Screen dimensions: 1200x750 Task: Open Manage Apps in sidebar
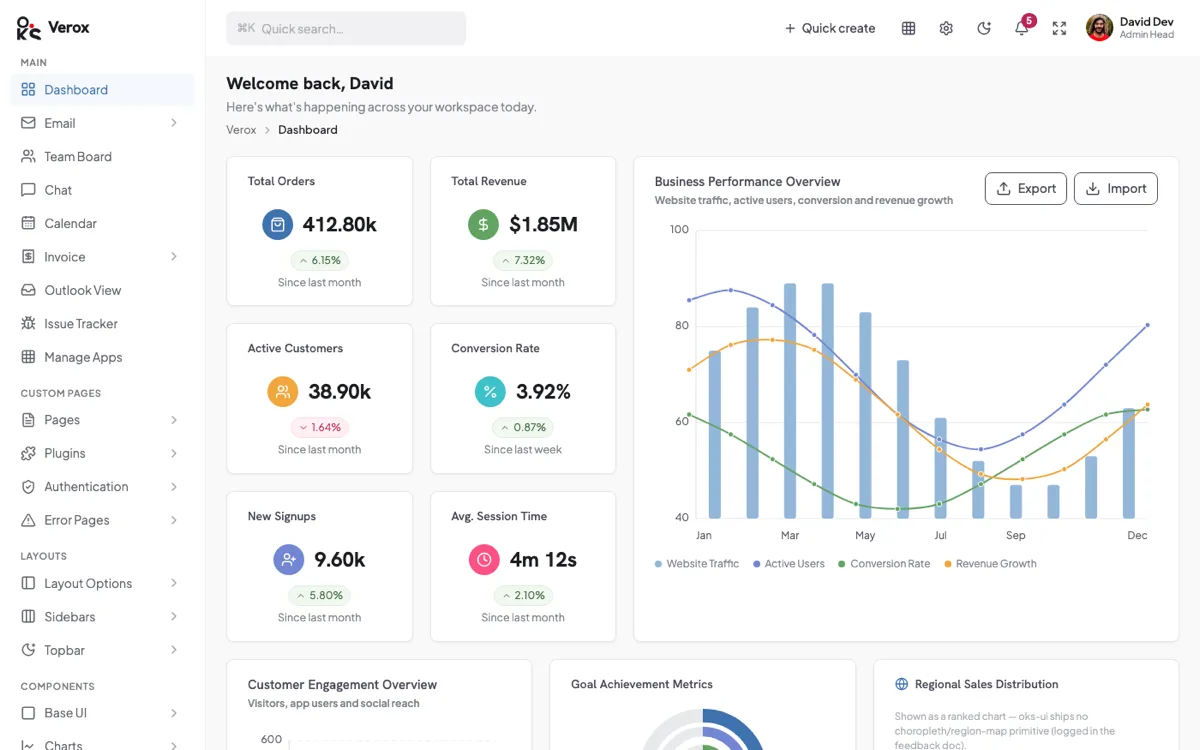pos(102,357)
